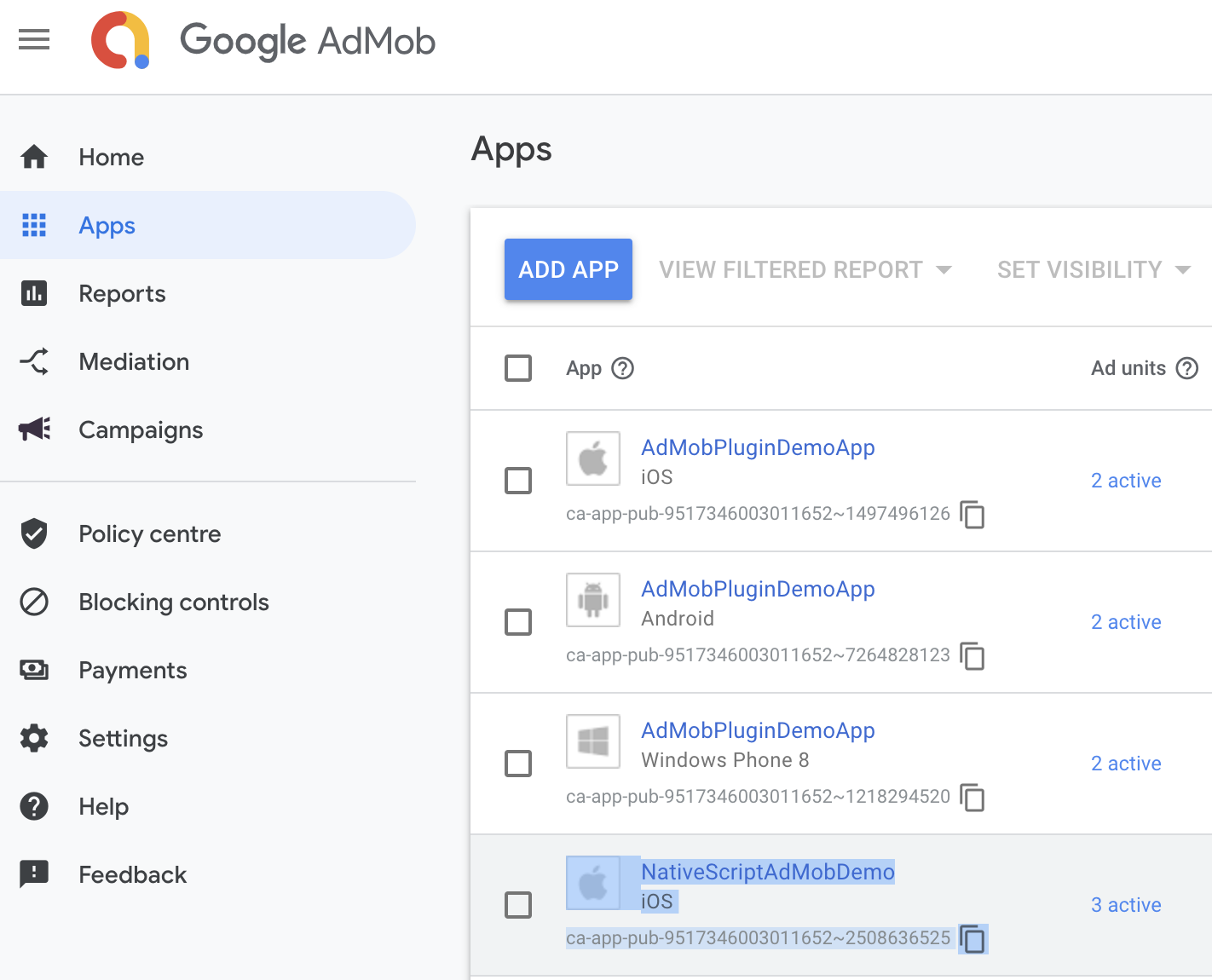Open the Ad units help tooltip icon
This screenshot has height=980, width=1212.
pyautogui.click(x=1187, y=368)
